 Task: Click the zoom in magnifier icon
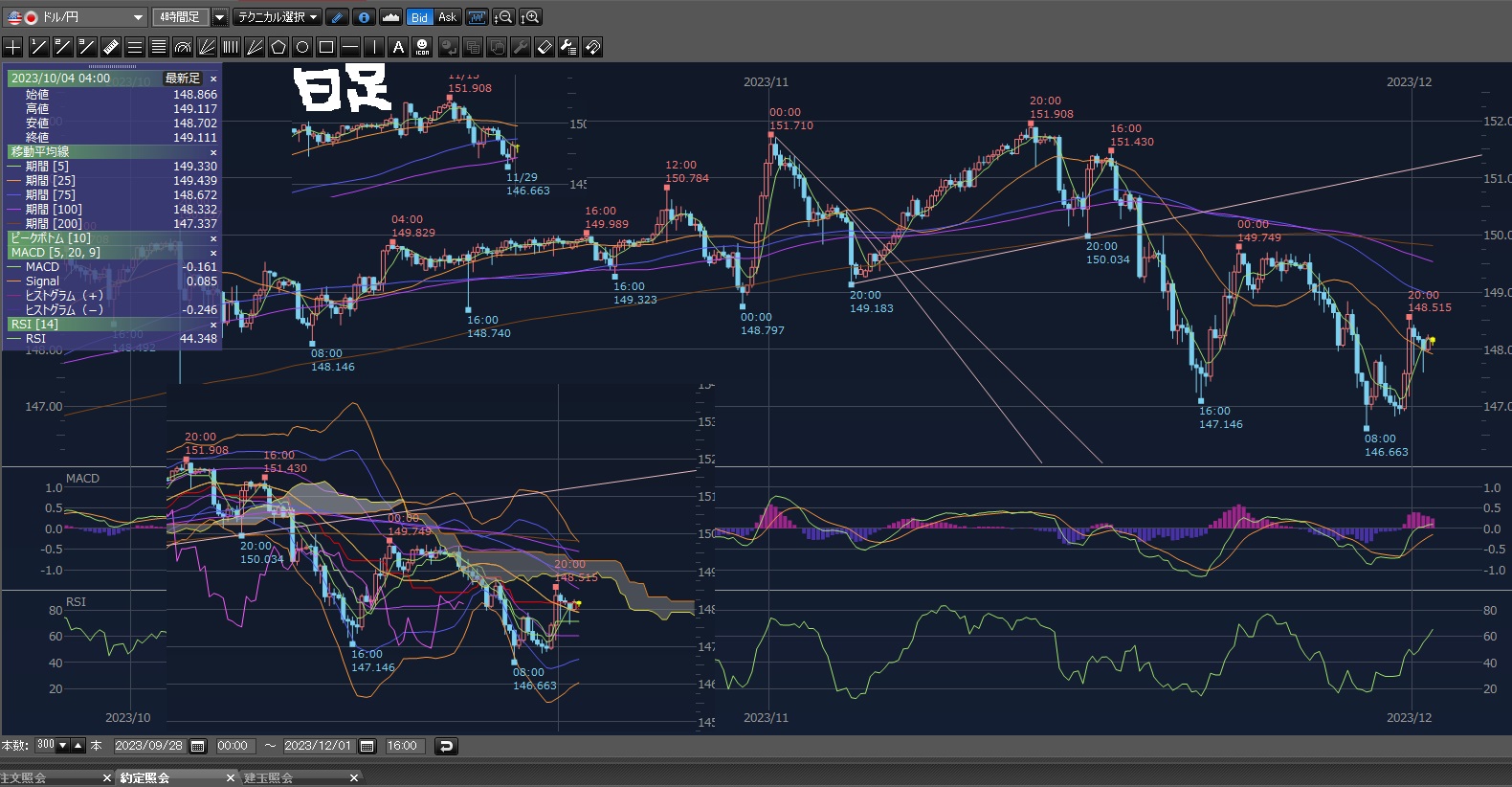point(530,17)
